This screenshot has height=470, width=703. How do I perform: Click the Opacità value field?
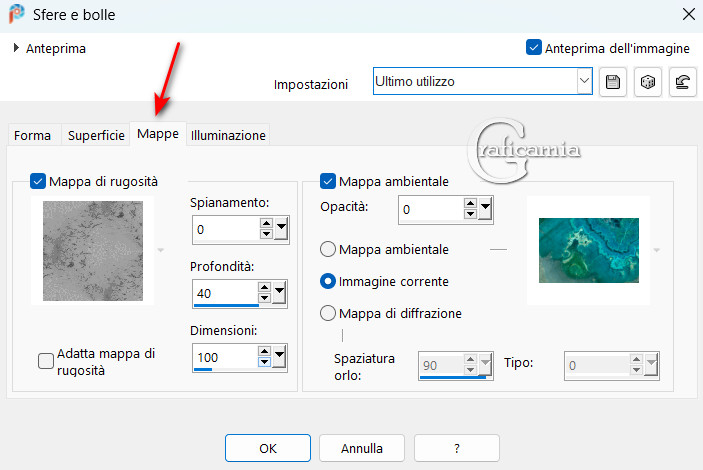click(431, 209)
